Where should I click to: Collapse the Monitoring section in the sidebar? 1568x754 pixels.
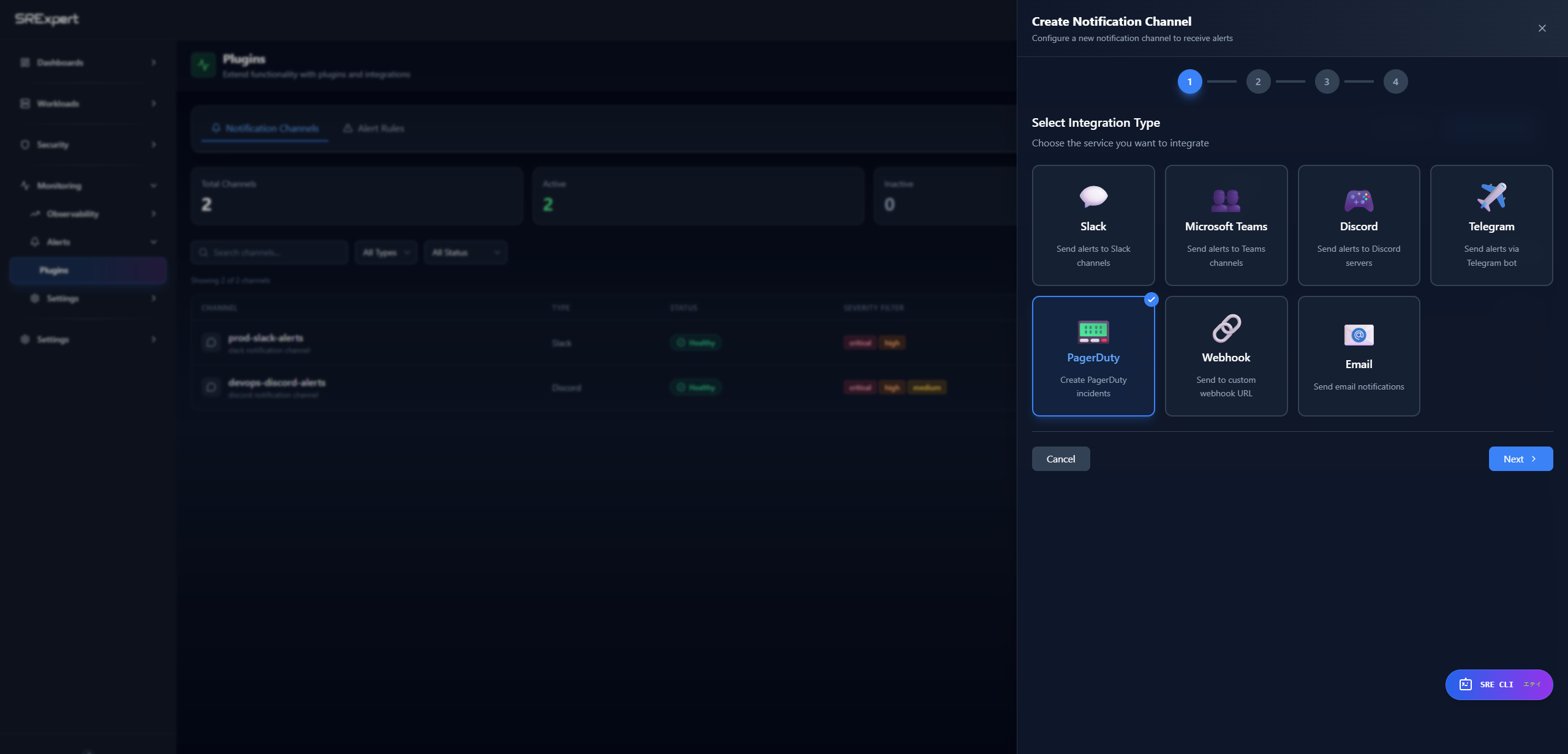(153, 185)
